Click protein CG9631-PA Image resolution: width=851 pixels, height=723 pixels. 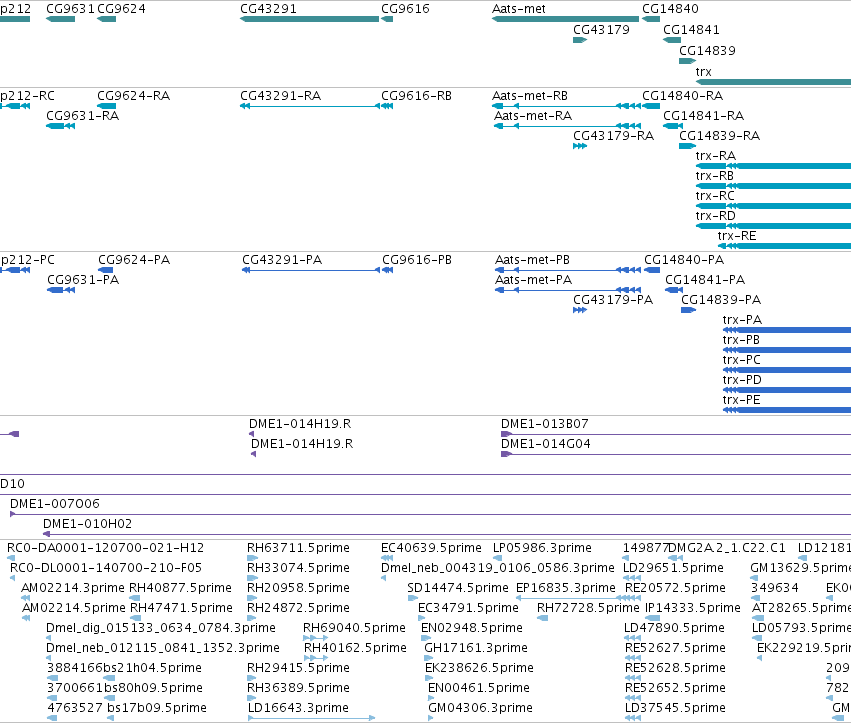[x=83, y=280]
